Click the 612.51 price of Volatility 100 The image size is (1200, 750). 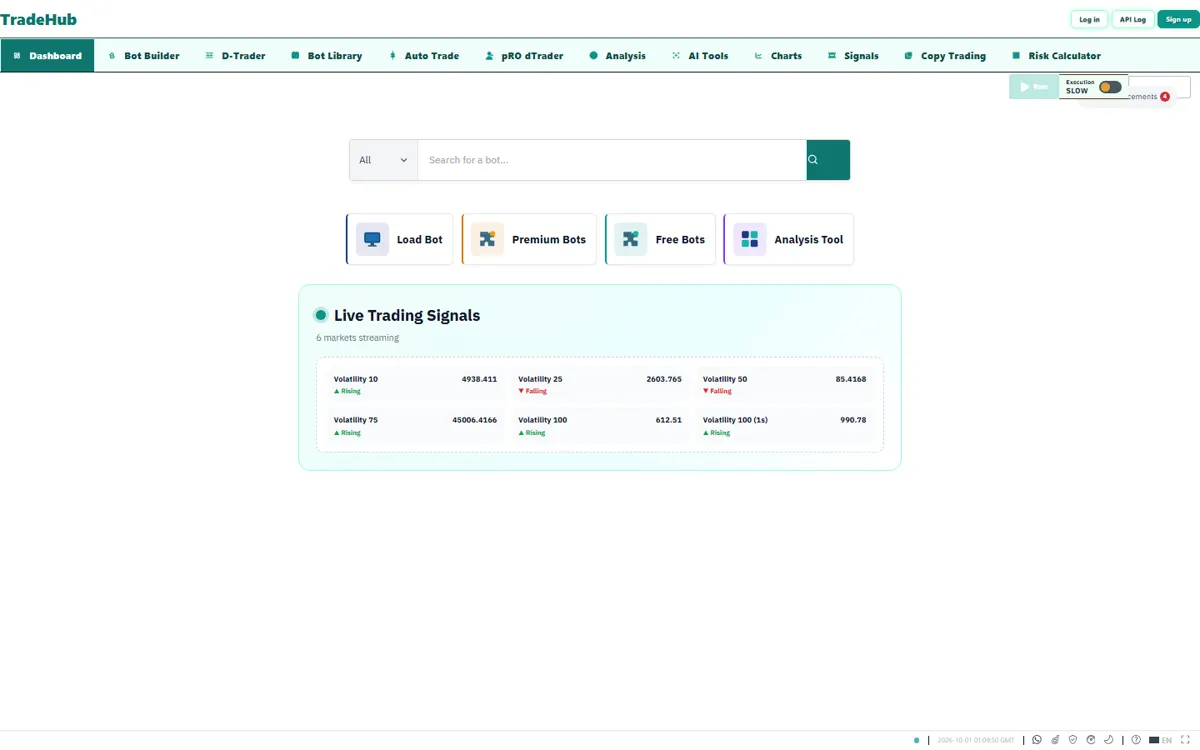pos(669,420)
